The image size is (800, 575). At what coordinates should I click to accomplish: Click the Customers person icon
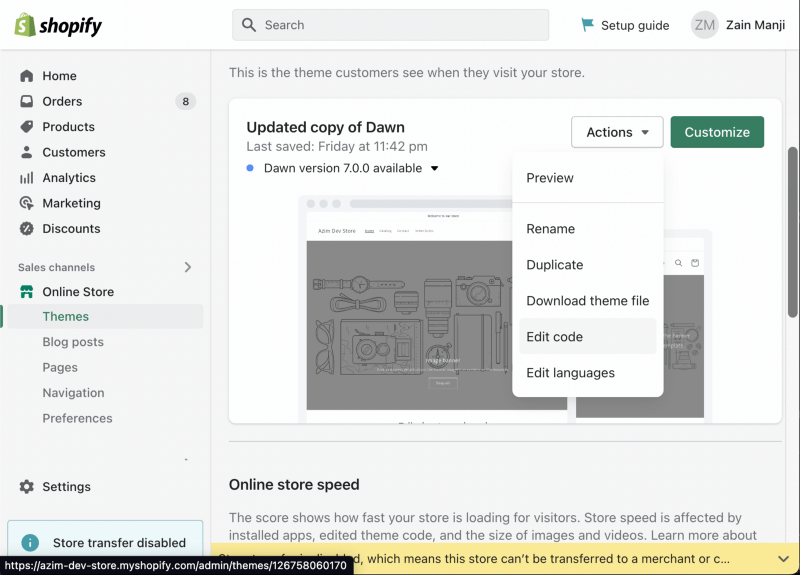(27, 152)
